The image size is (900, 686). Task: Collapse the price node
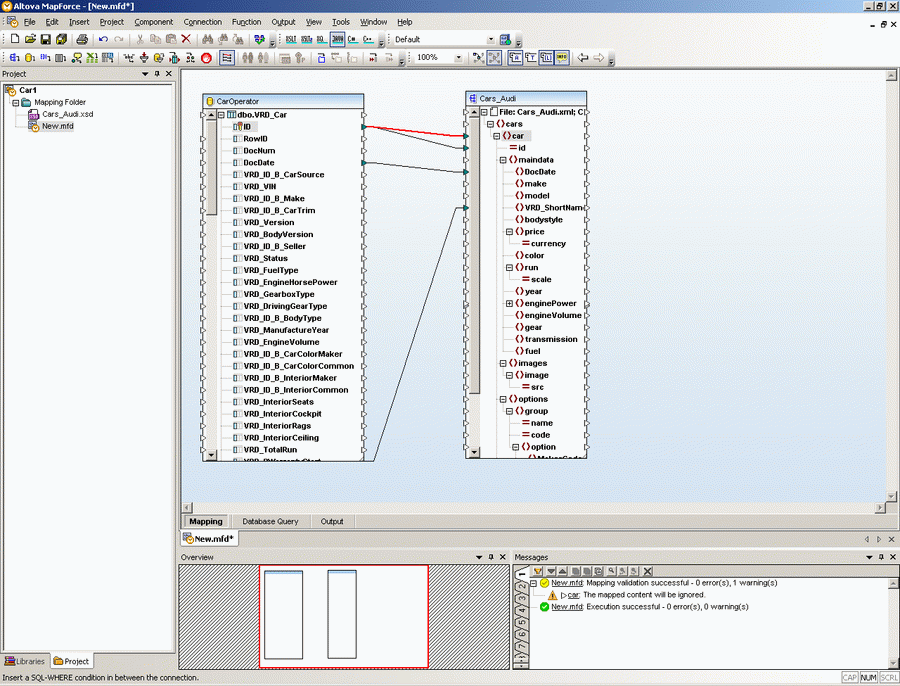pos(509,232)
